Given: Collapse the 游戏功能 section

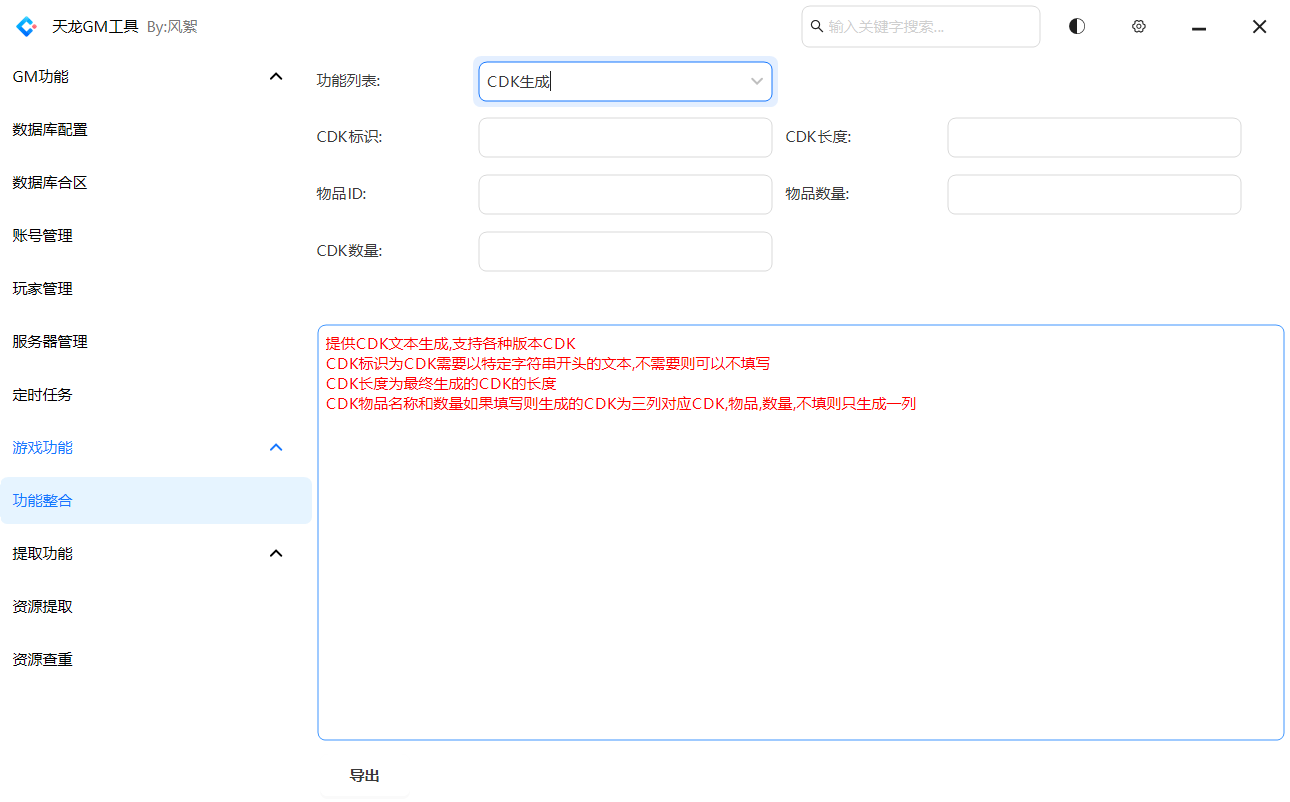Looking at the screenshot, I should click(x=276, y=448).
